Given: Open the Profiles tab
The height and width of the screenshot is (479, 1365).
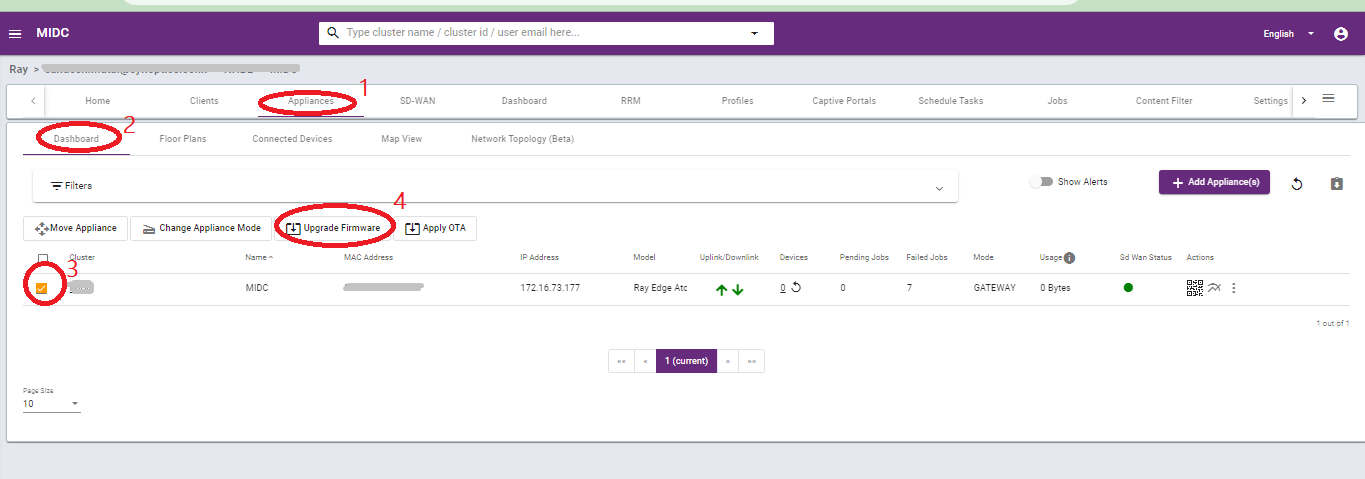Looking at the screenshot, I should (737, 101).
